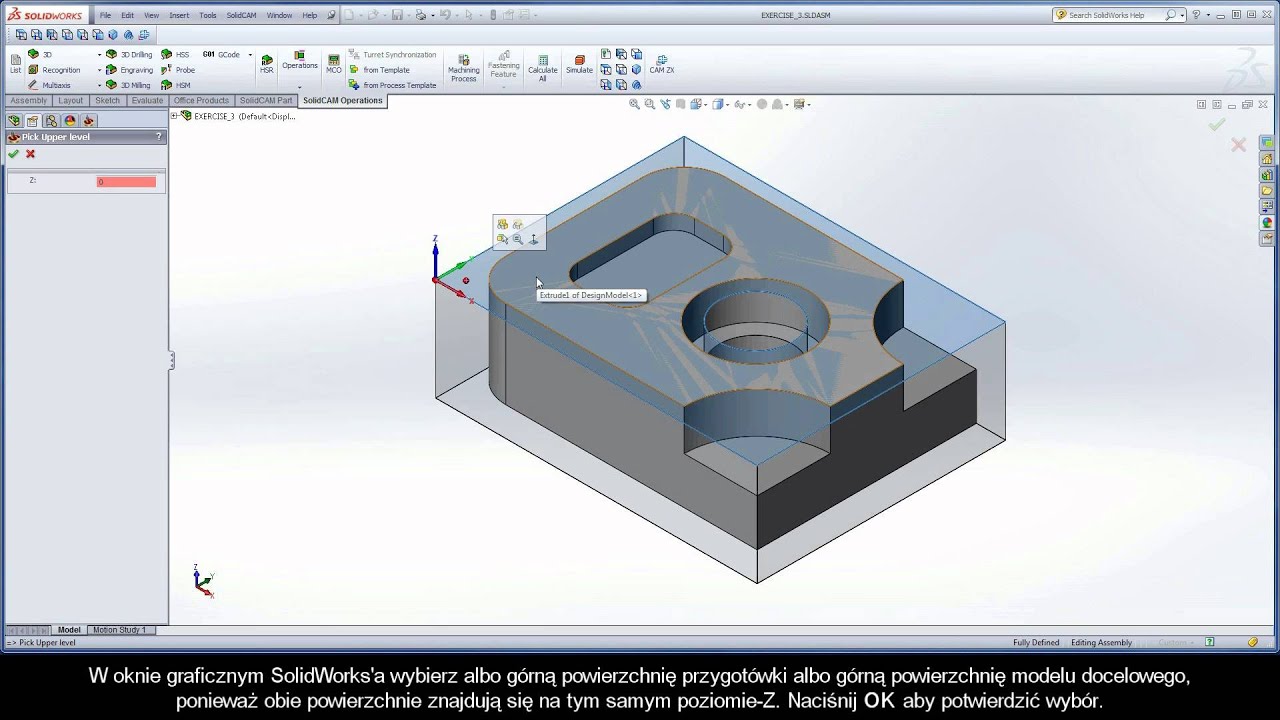The width and height of the screenshot is (1280, 720).
Task: Confirm selection with graphics-area green checkmark
Action: pos(1216,125)
